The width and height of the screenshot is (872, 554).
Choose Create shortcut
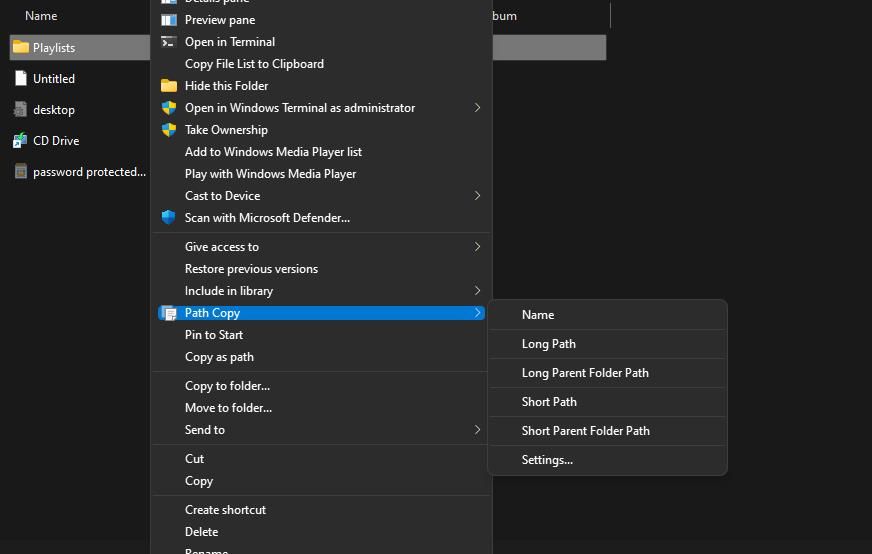[321, 510]
